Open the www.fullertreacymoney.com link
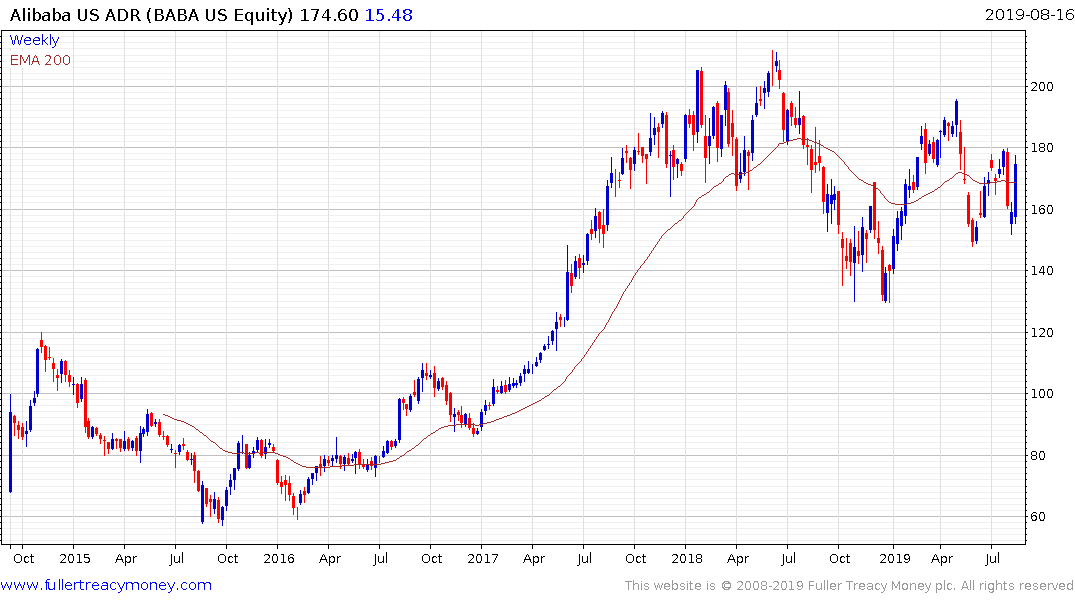The image size is (1075, 600). click(x=106, y=585)
